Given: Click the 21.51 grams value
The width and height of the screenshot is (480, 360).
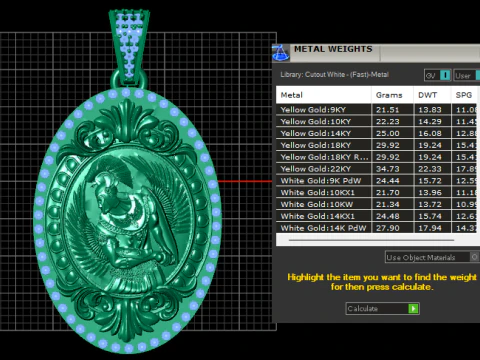Looking at the screenshot, I should [387, 110].
